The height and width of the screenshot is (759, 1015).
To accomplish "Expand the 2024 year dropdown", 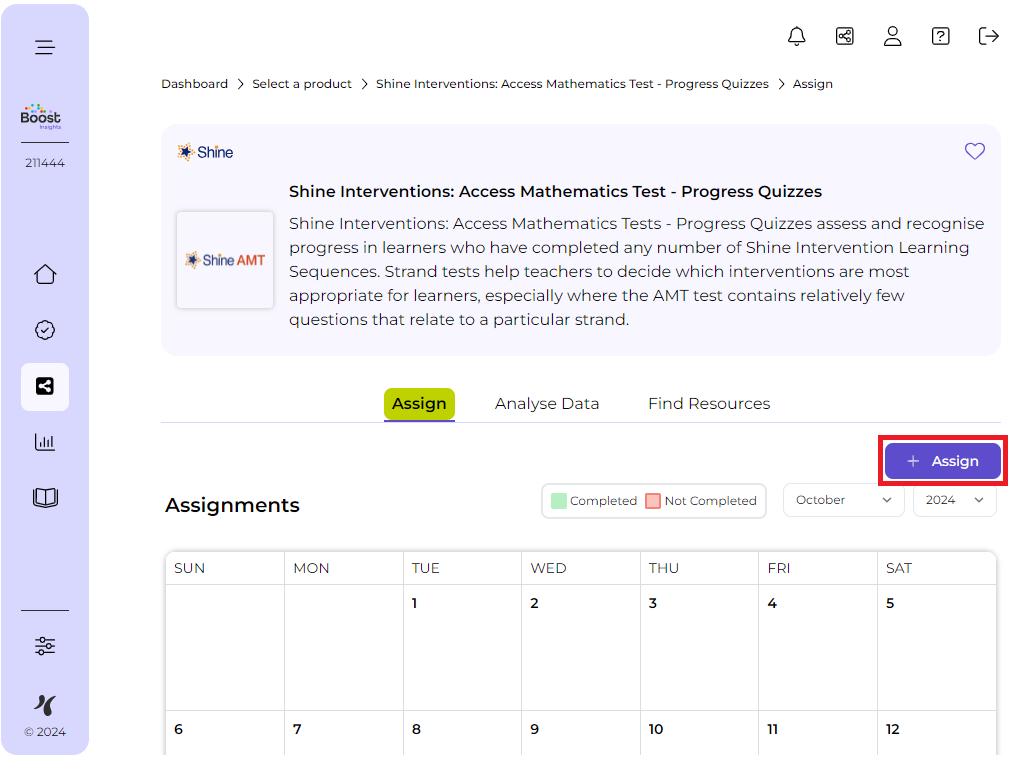I will tap(954, 500).
